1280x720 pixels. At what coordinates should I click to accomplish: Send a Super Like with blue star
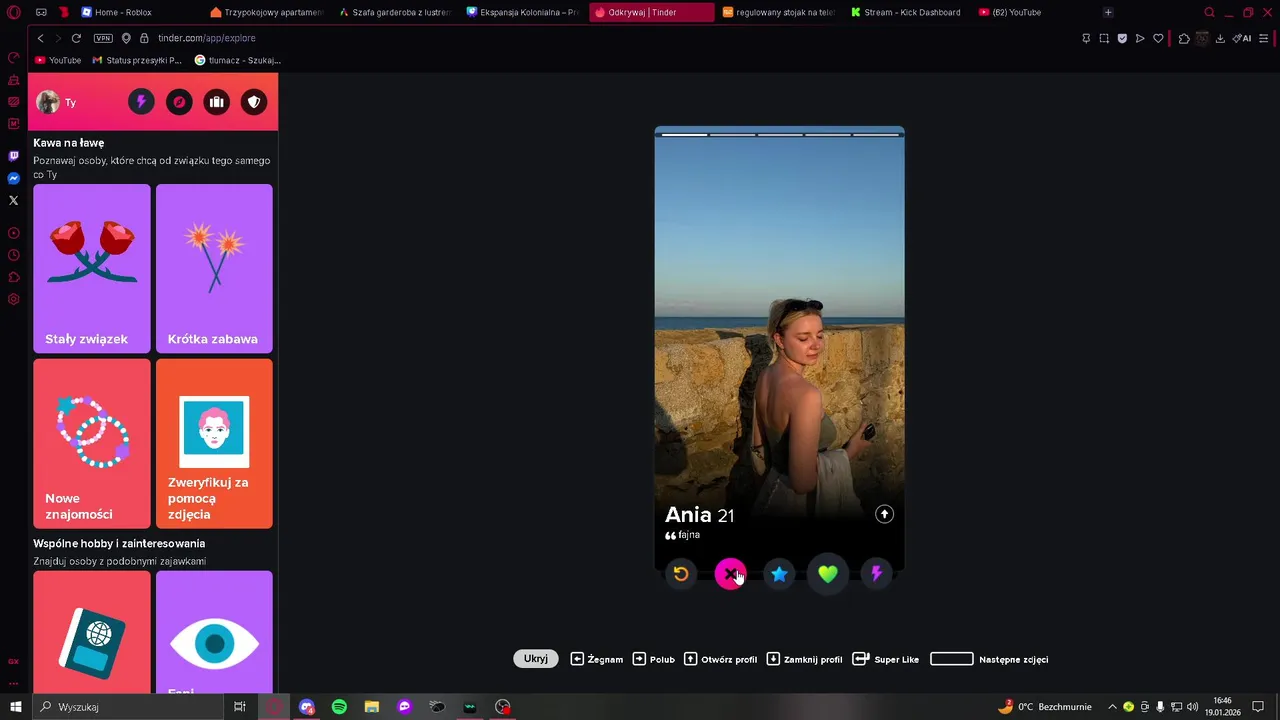point(779,574)
